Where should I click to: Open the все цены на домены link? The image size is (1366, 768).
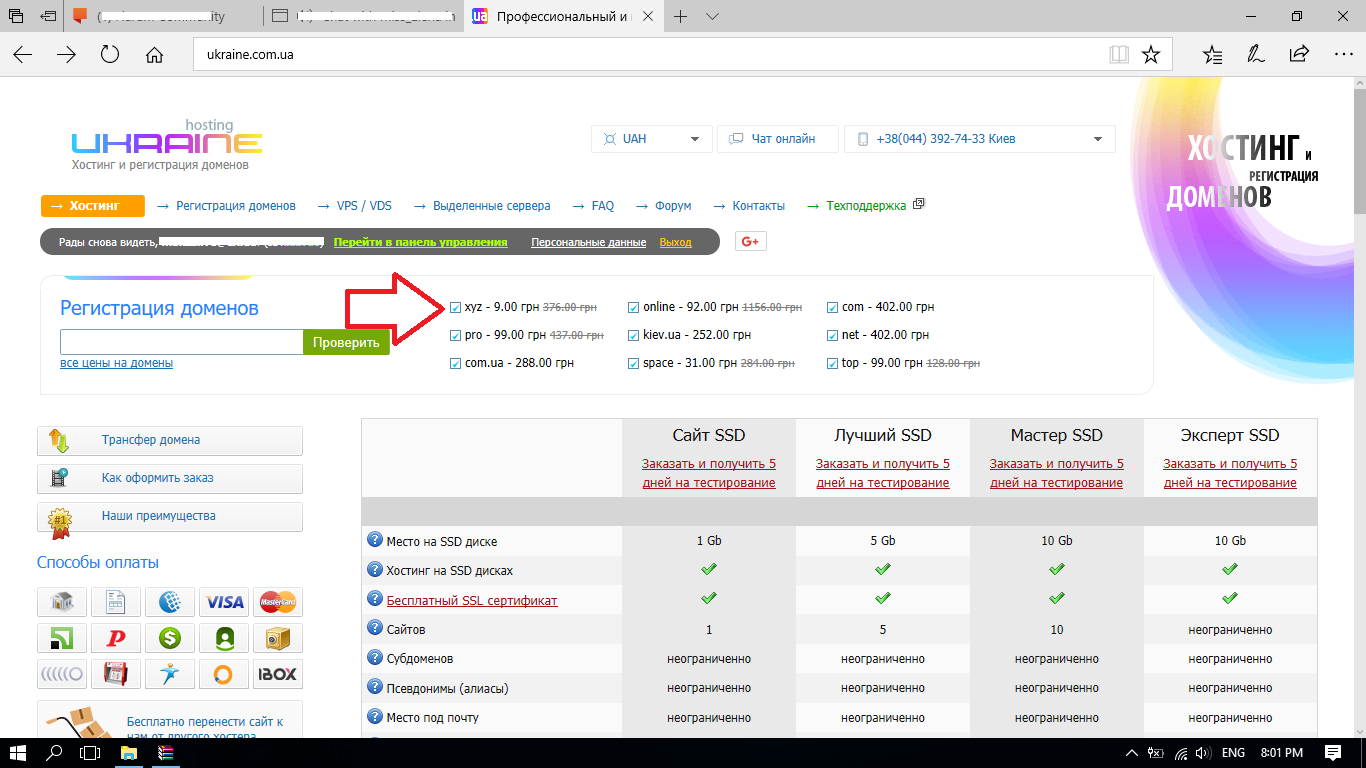coord(116,363)
